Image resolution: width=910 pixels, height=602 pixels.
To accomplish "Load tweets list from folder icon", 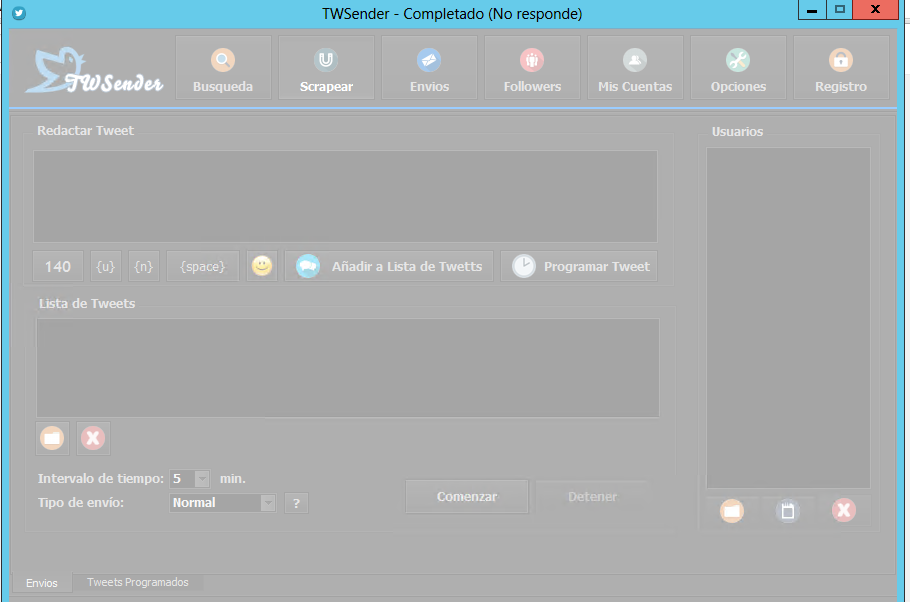I will [x=52, y=438].
